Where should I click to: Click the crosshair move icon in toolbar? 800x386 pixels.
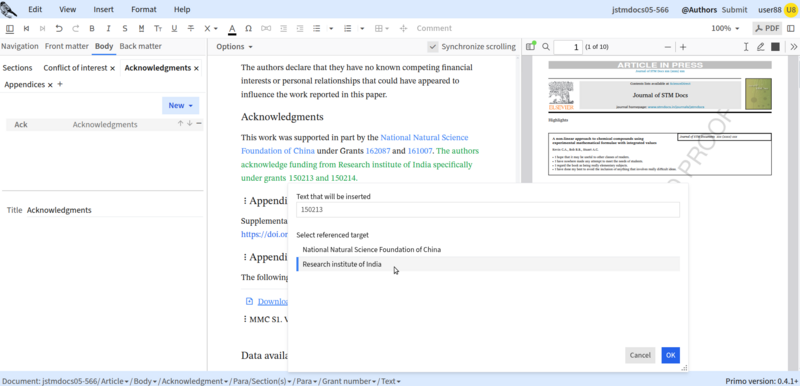pyautogui.click(x=404, y=29)
